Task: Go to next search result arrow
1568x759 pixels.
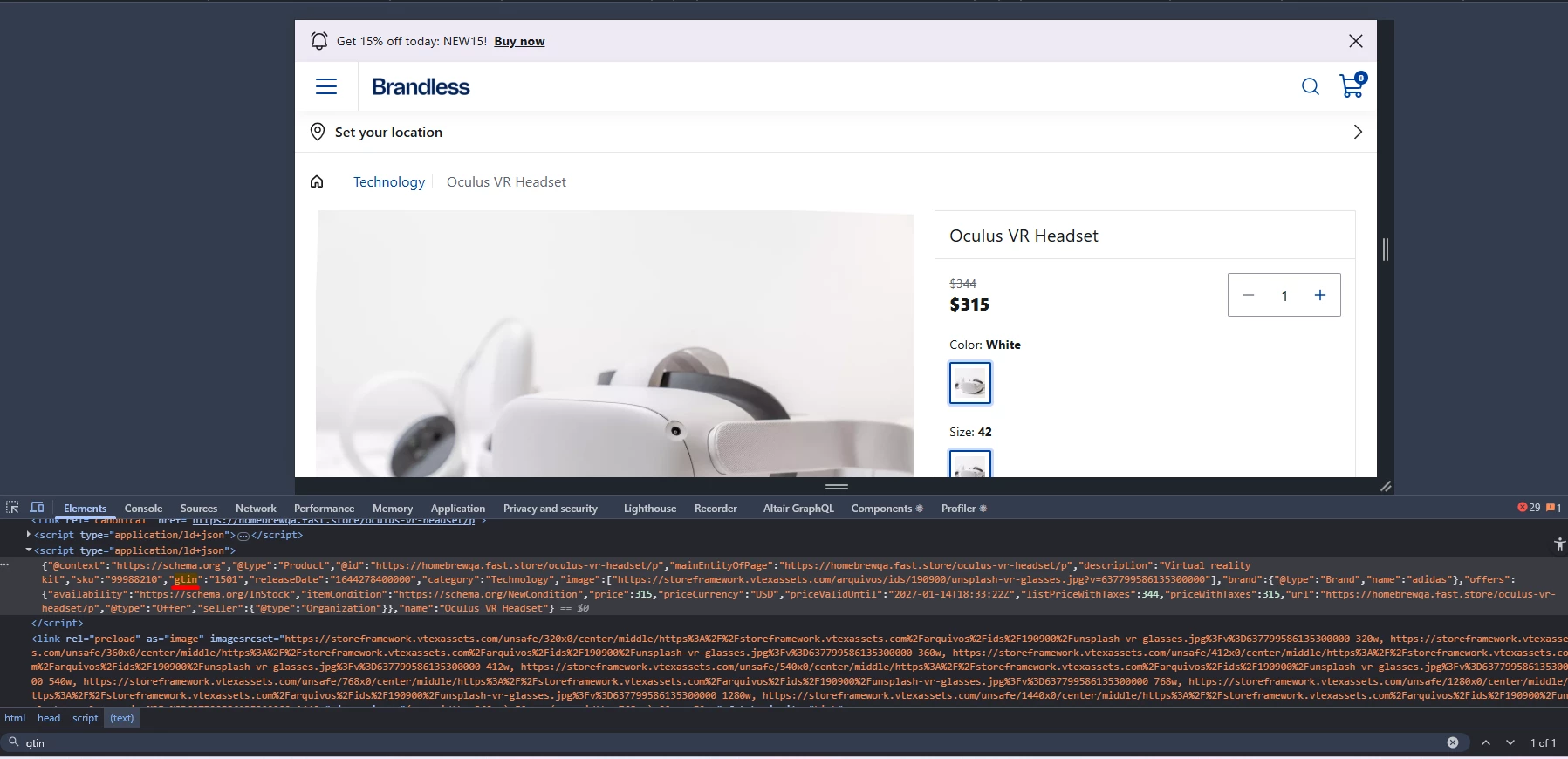Action: (x=1510, y=742)
